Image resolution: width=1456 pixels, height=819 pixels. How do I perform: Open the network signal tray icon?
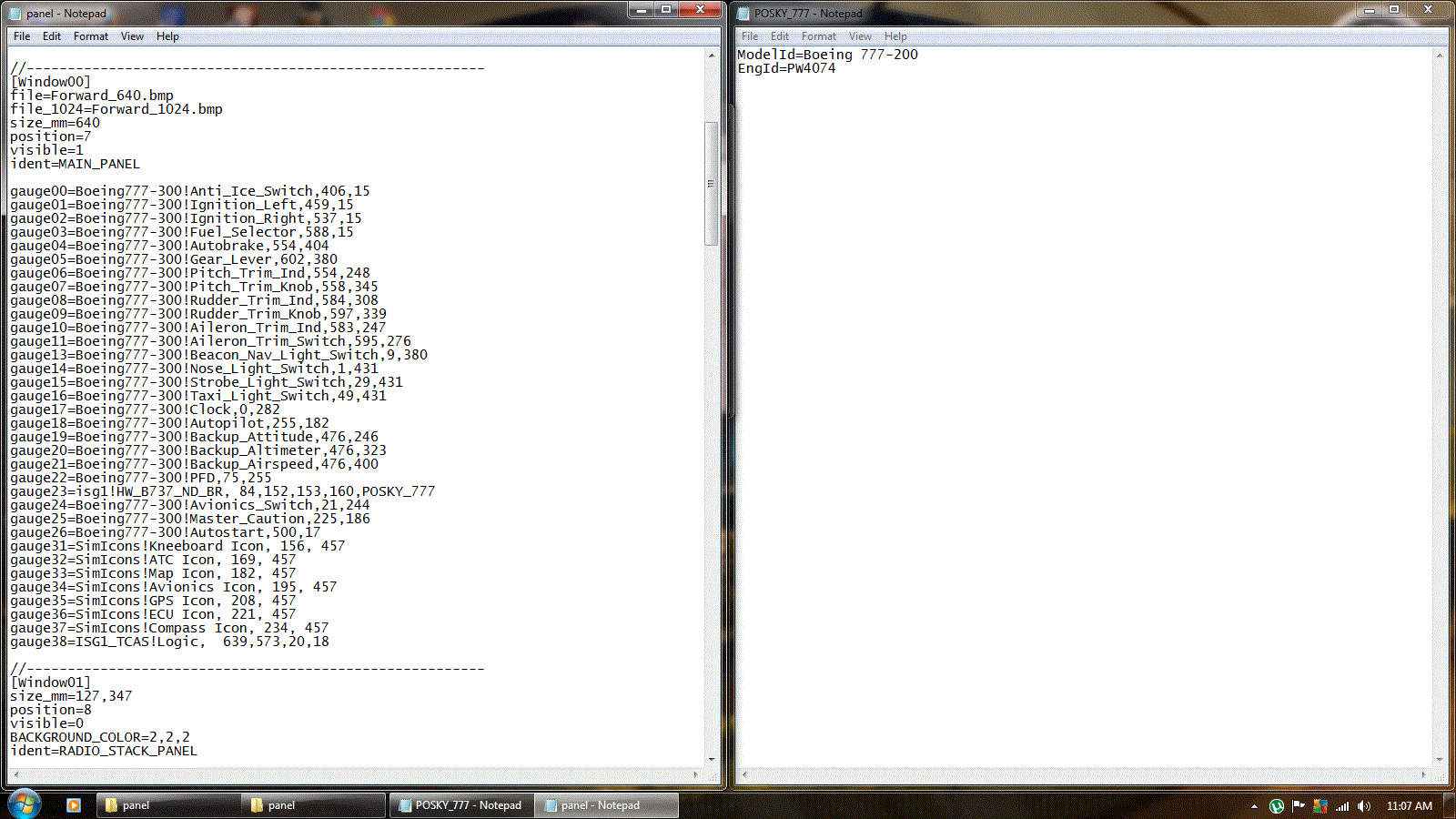click(x=1342, y=806)
